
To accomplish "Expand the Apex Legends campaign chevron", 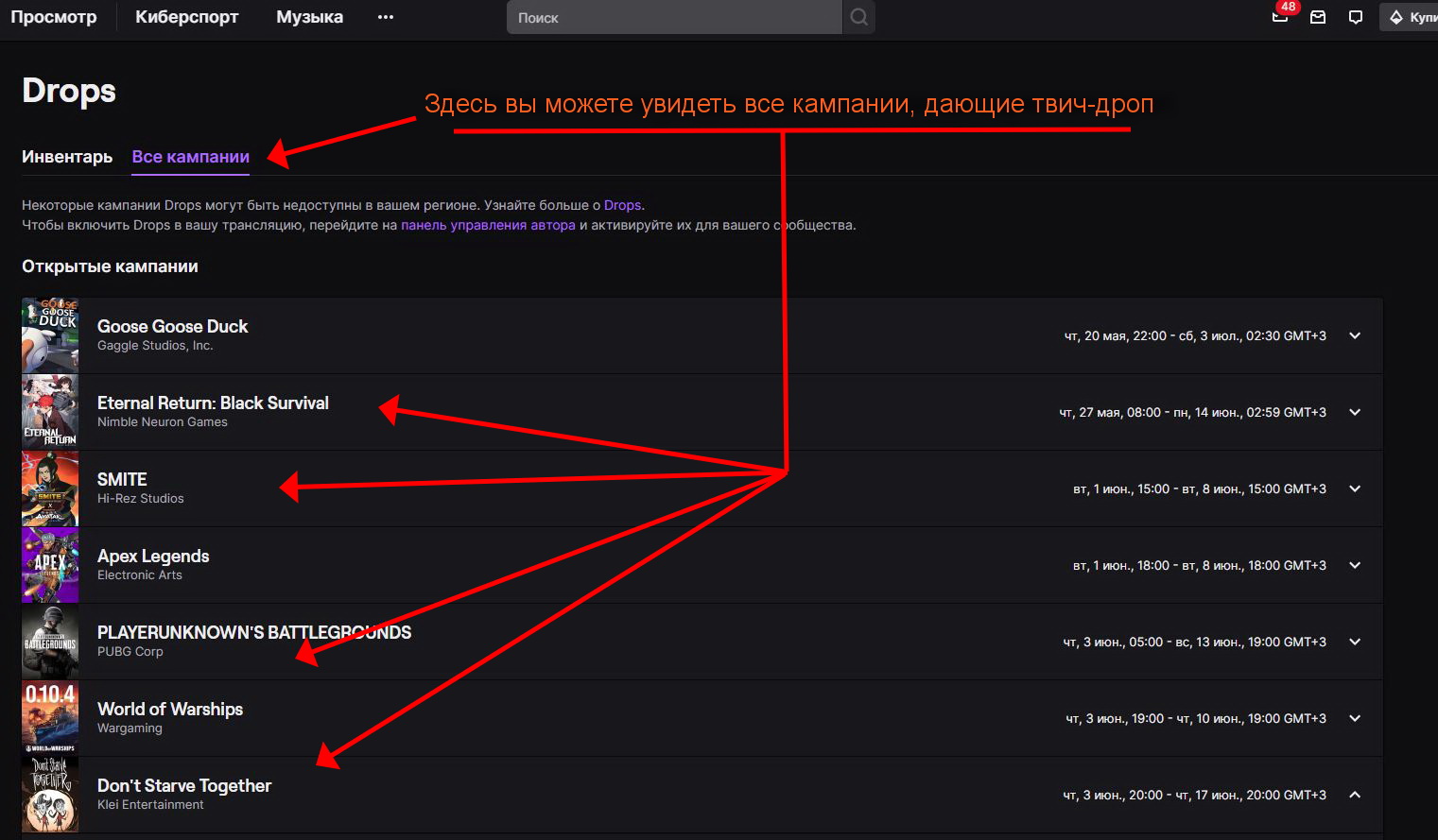I will pyautogui.click(x=1355, y=565).
